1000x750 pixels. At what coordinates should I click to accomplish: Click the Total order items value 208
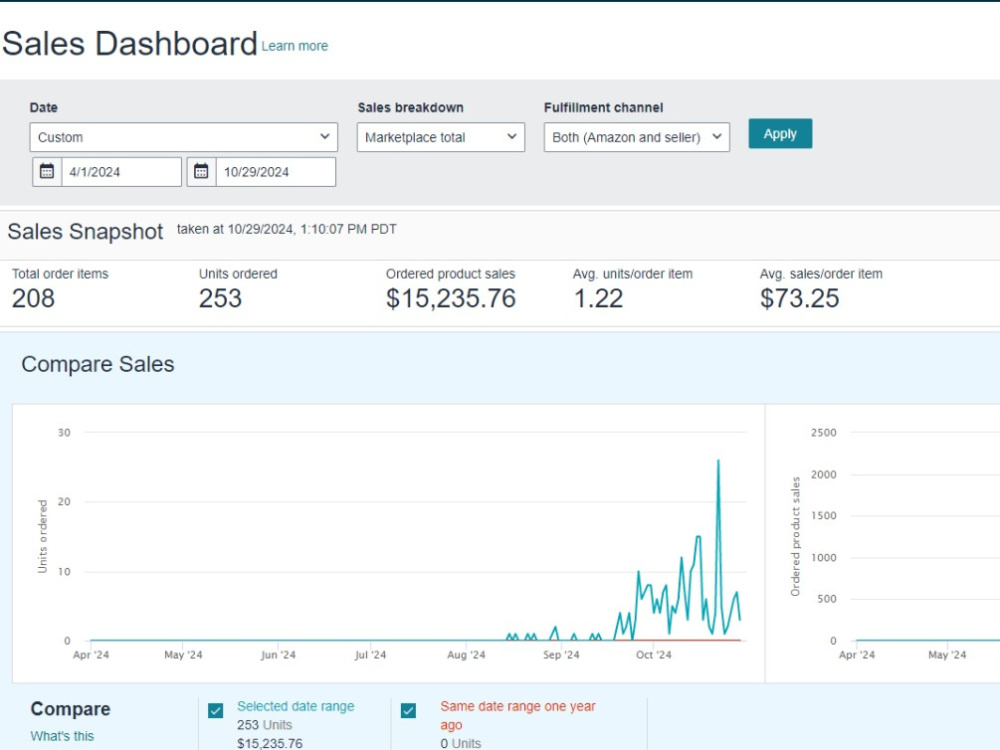[33, 298]
